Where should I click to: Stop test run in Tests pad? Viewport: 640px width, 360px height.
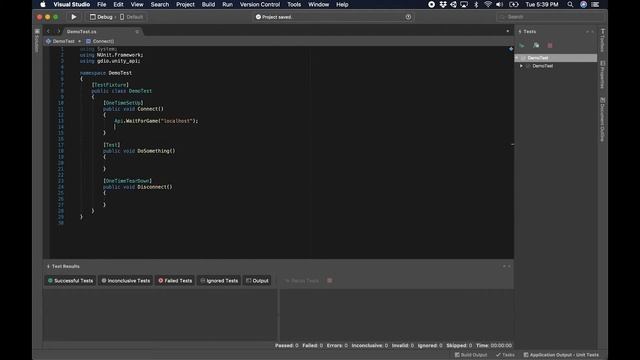point(550,45)
